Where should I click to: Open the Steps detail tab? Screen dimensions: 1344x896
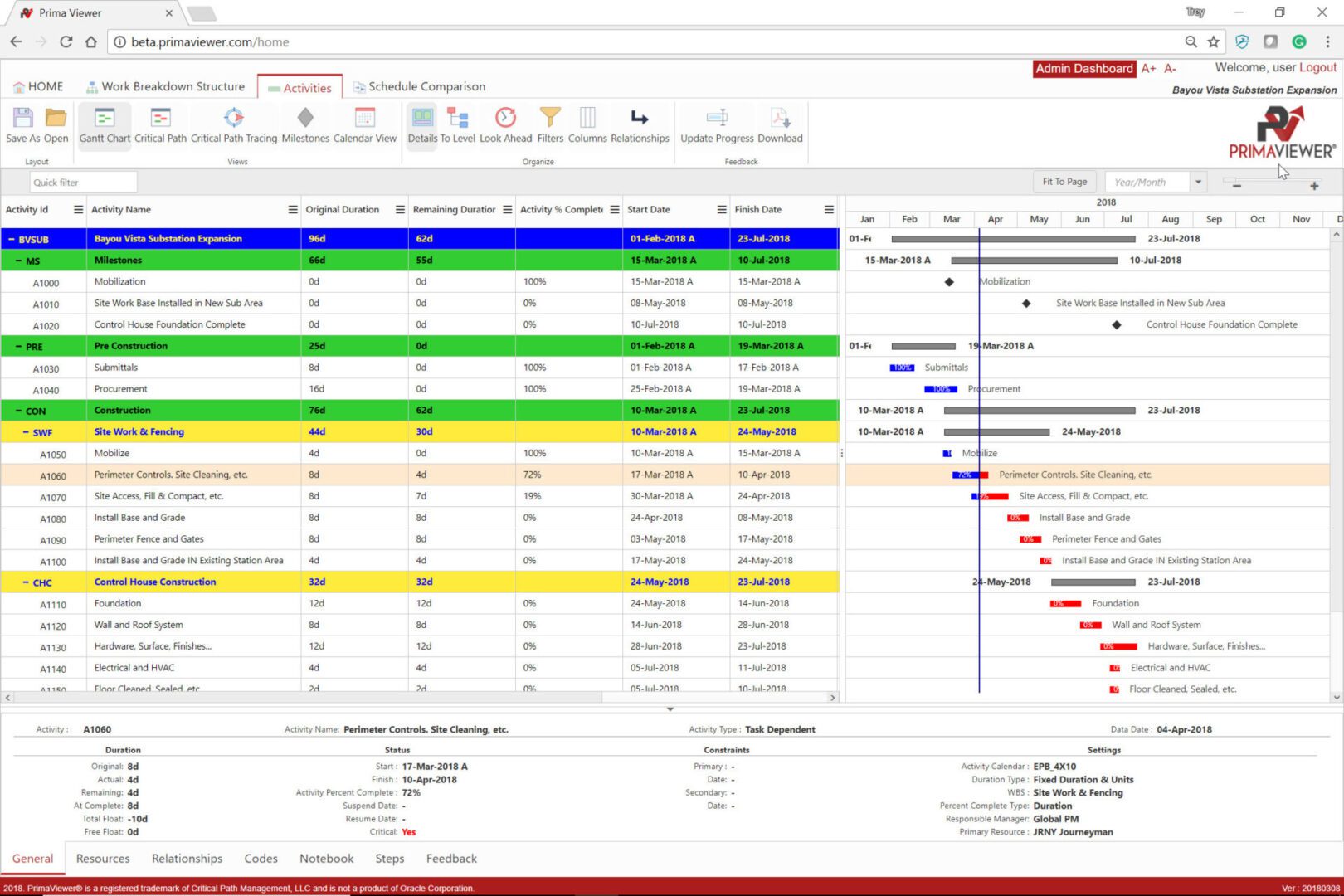coord(389,859)
